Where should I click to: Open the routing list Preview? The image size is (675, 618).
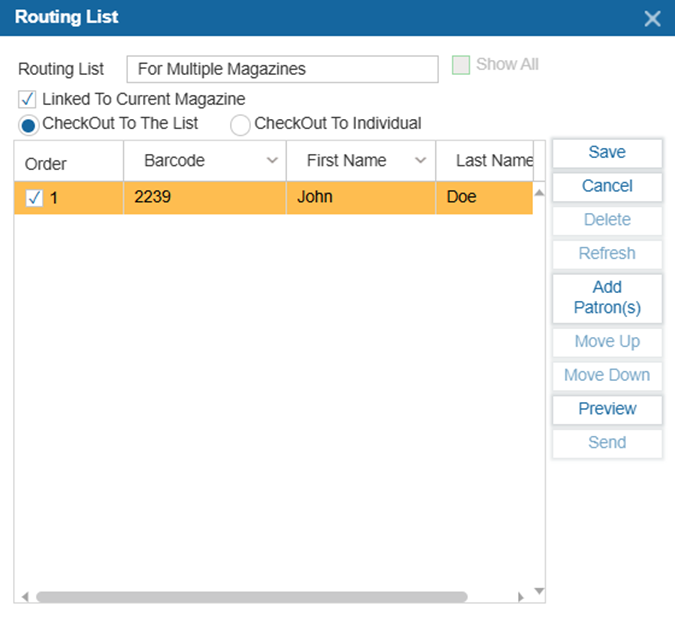coord(607,409)
